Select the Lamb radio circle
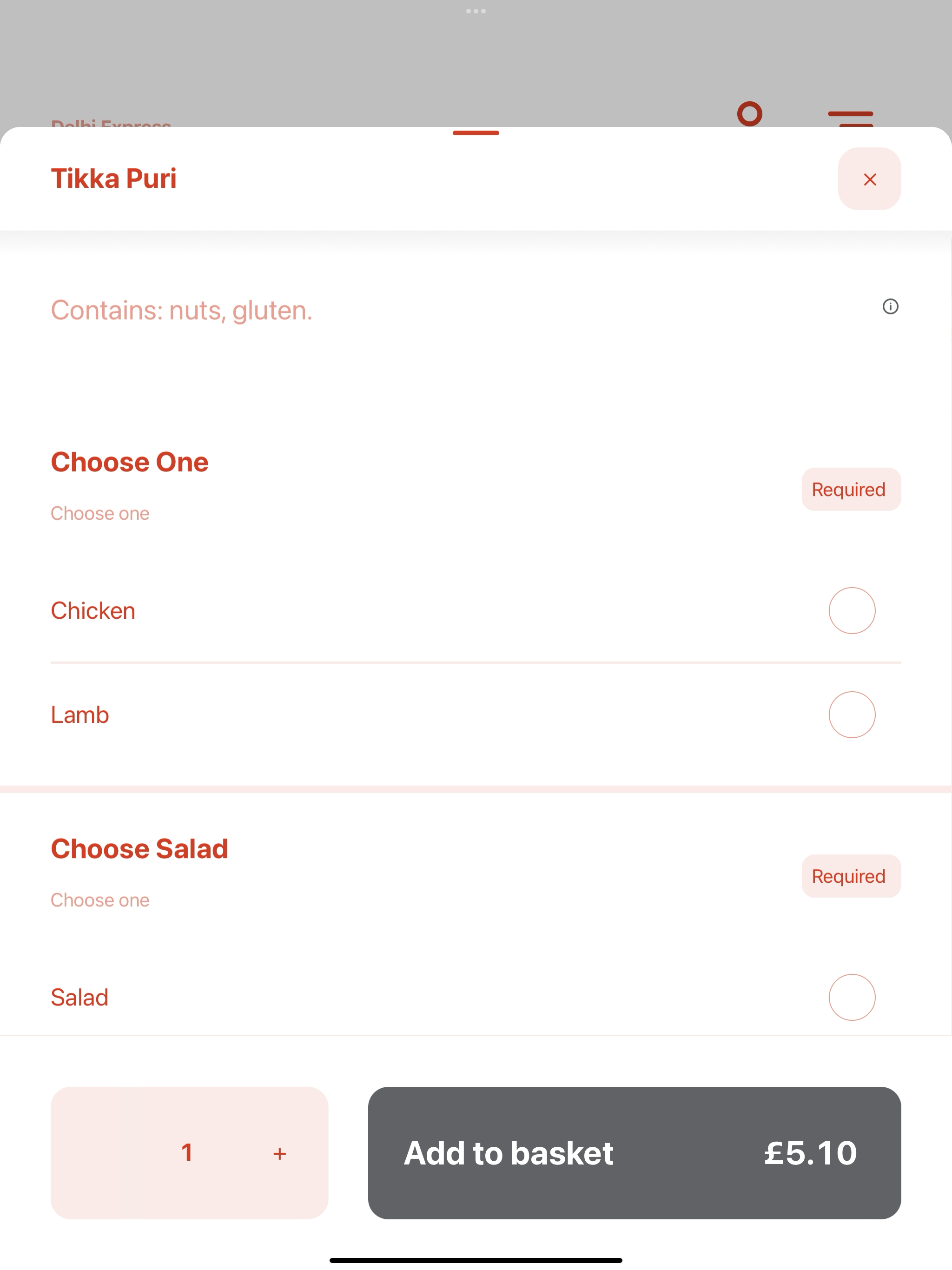 [852, 714]
